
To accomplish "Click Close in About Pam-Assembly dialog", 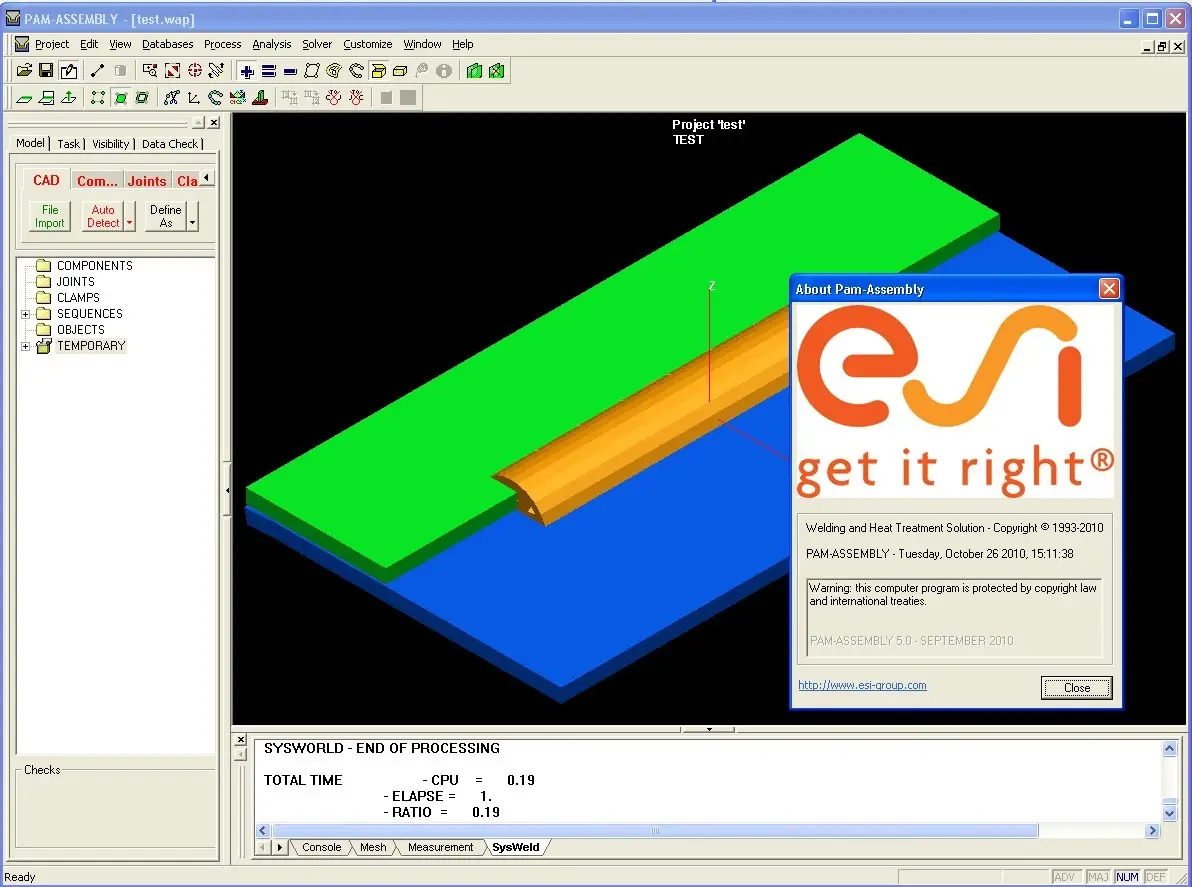I will [1076, 688].
